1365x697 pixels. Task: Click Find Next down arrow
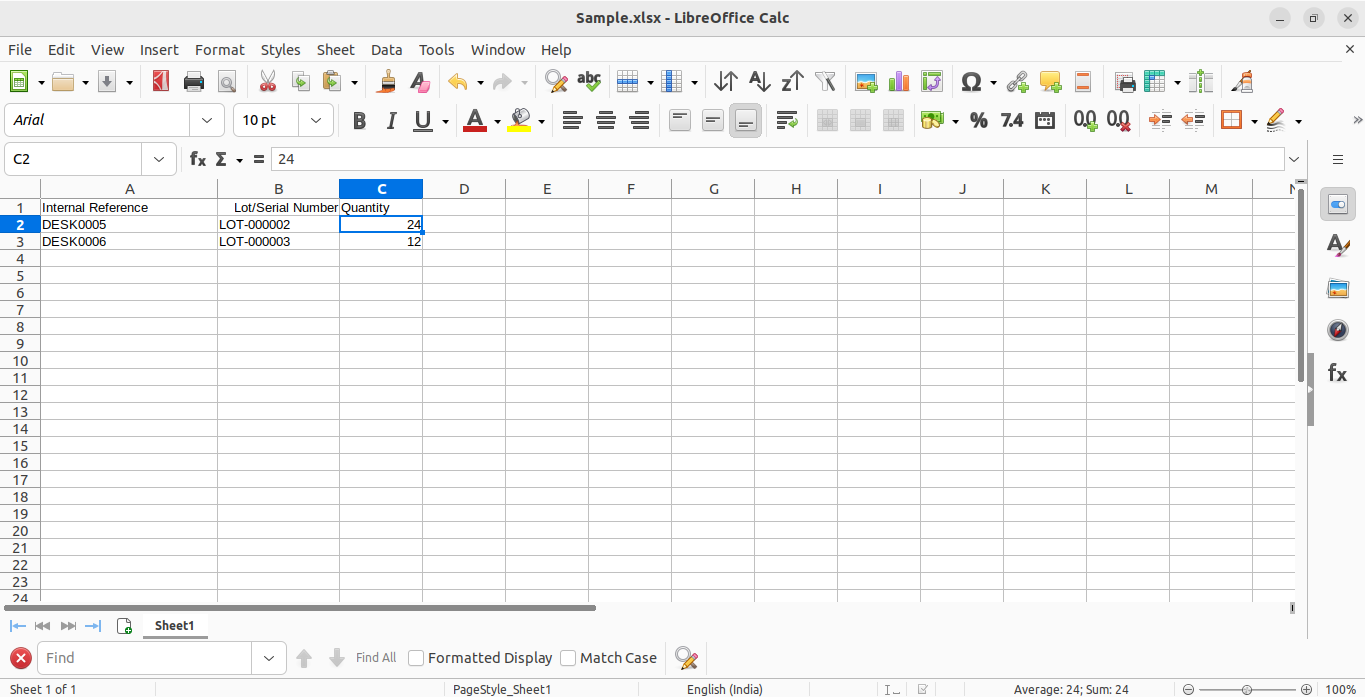pos(337,658)
